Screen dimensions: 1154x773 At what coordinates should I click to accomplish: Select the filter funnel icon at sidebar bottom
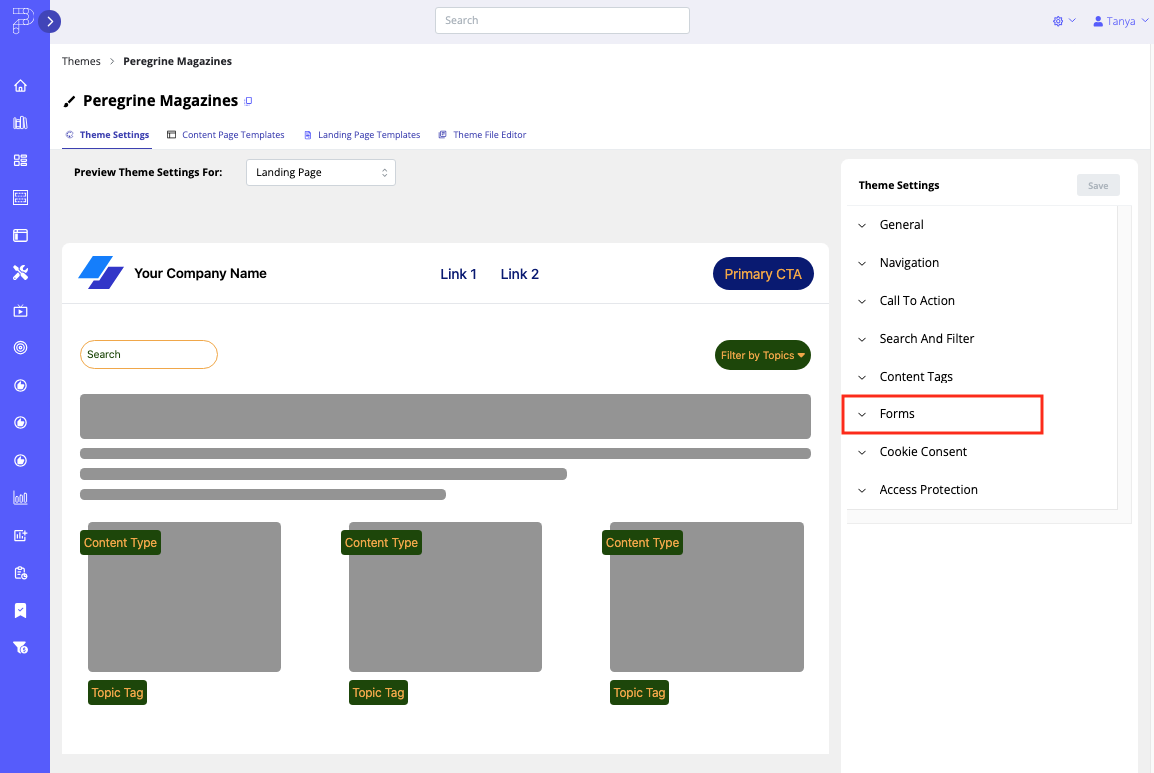pyautogui.click(x=20, y=647)
